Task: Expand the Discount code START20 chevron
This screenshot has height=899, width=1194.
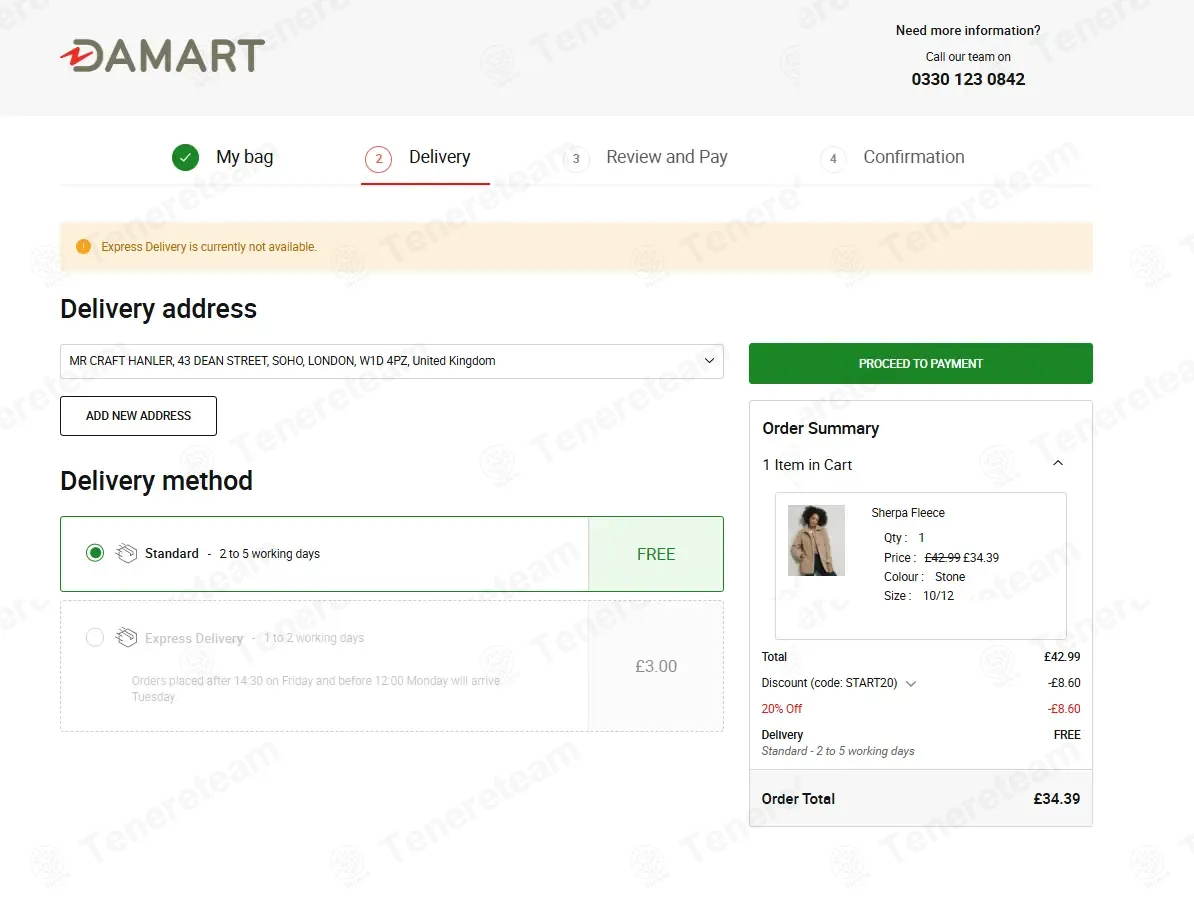Action: point(911,684)
